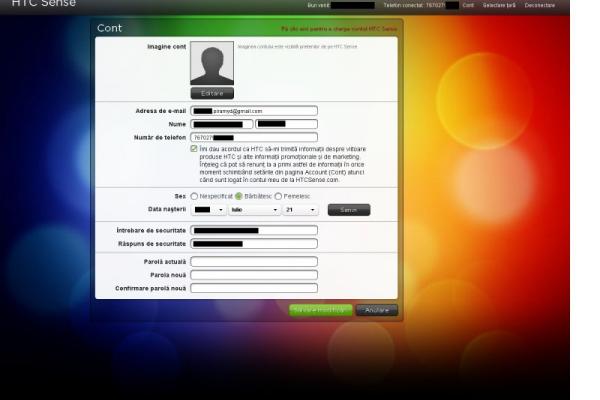Open the birth month dropdown showing Iulie
This screenshot has width=600, height=400.
(254, 210)
